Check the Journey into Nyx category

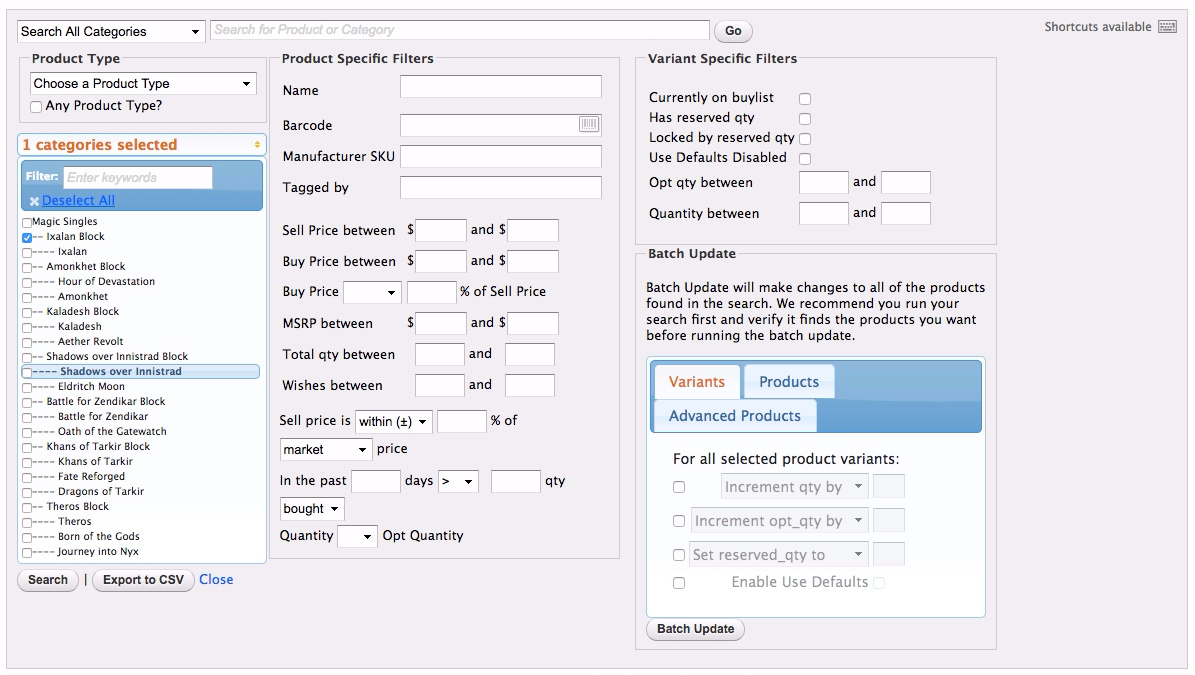tap(27, 553)
